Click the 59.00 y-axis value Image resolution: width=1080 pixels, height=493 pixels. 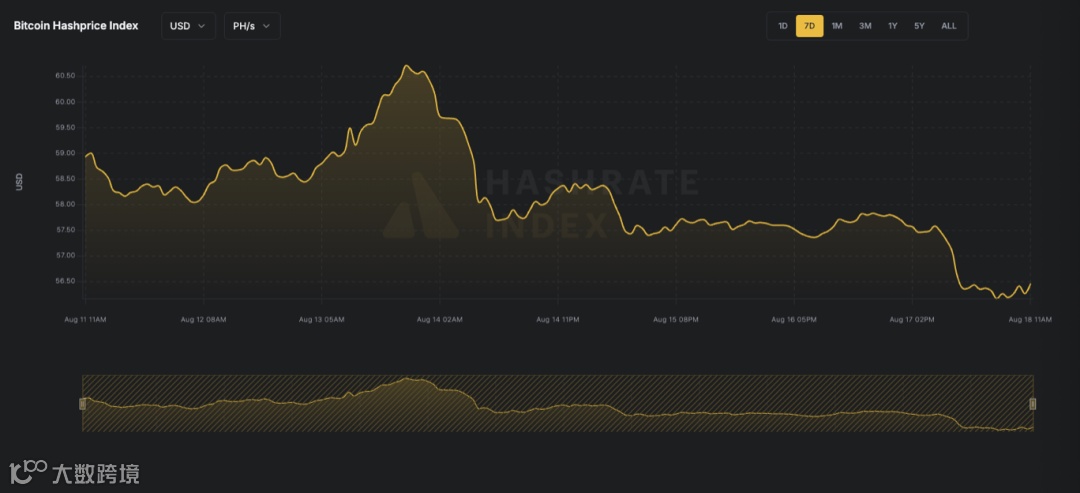[65, 153]
